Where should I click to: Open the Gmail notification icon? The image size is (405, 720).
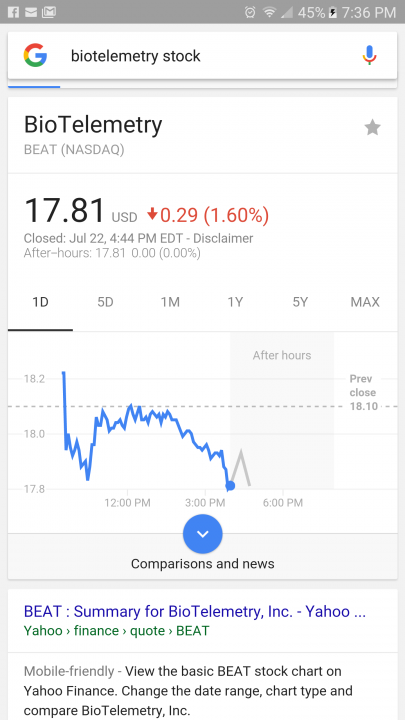point(49,12)
